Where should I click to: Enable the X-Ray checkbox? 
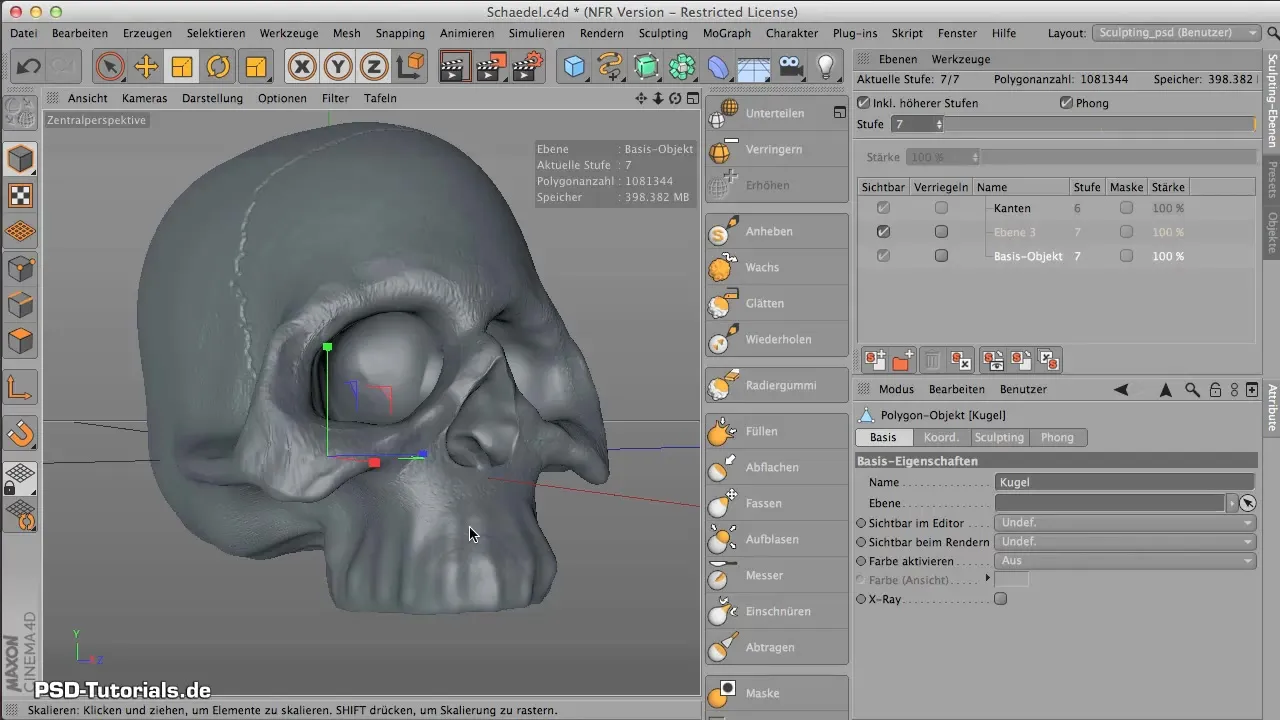coord(1000,599)
